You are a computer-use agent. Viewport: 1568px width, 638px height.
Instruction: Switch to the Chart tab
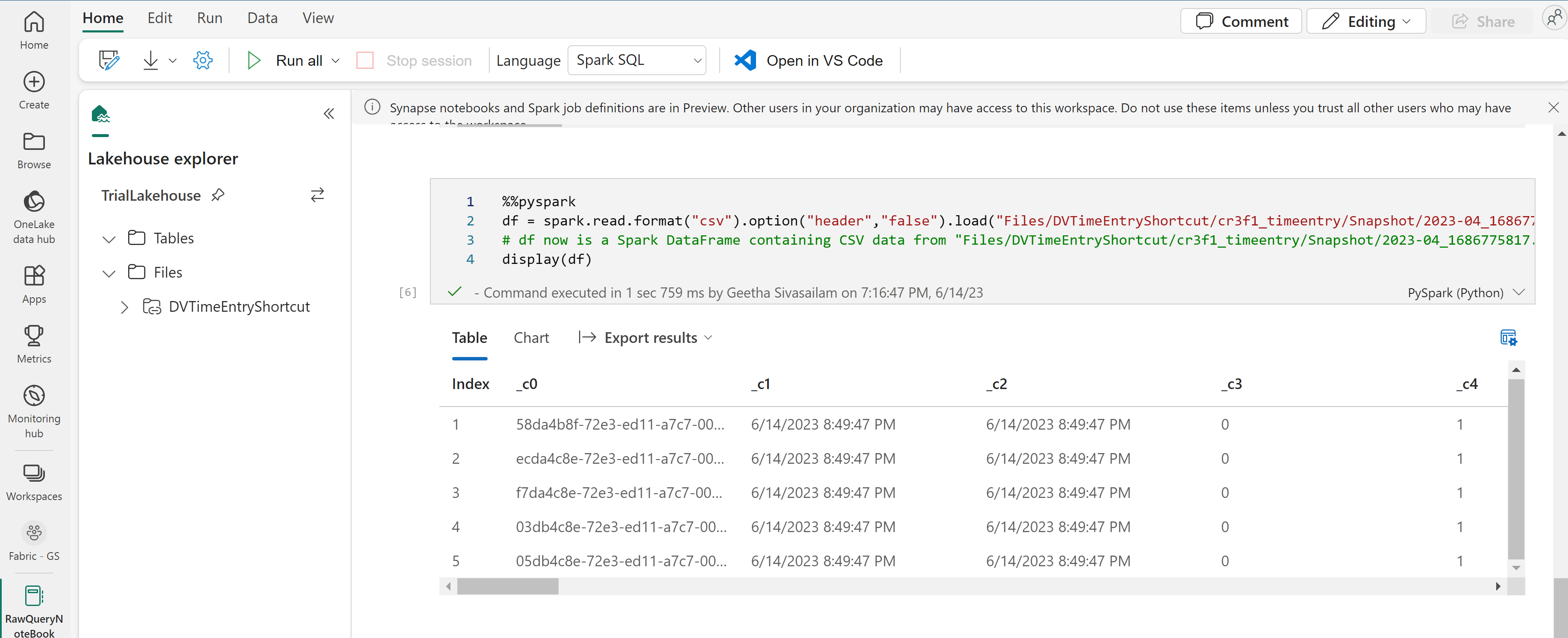531,337
